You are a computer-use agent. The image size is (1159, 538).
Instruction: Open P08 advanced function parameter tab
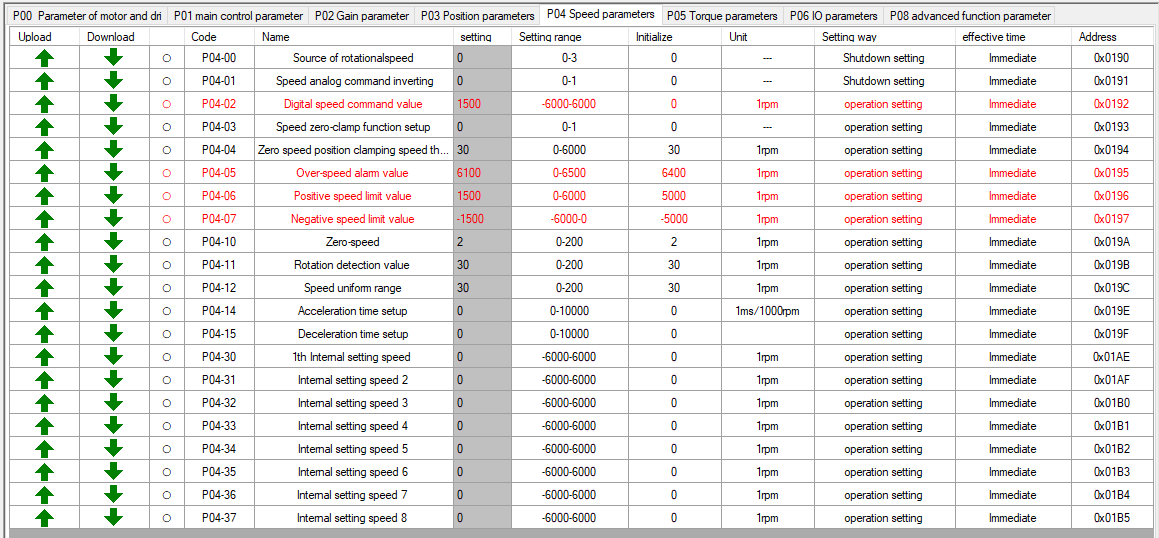coord(969,16)
